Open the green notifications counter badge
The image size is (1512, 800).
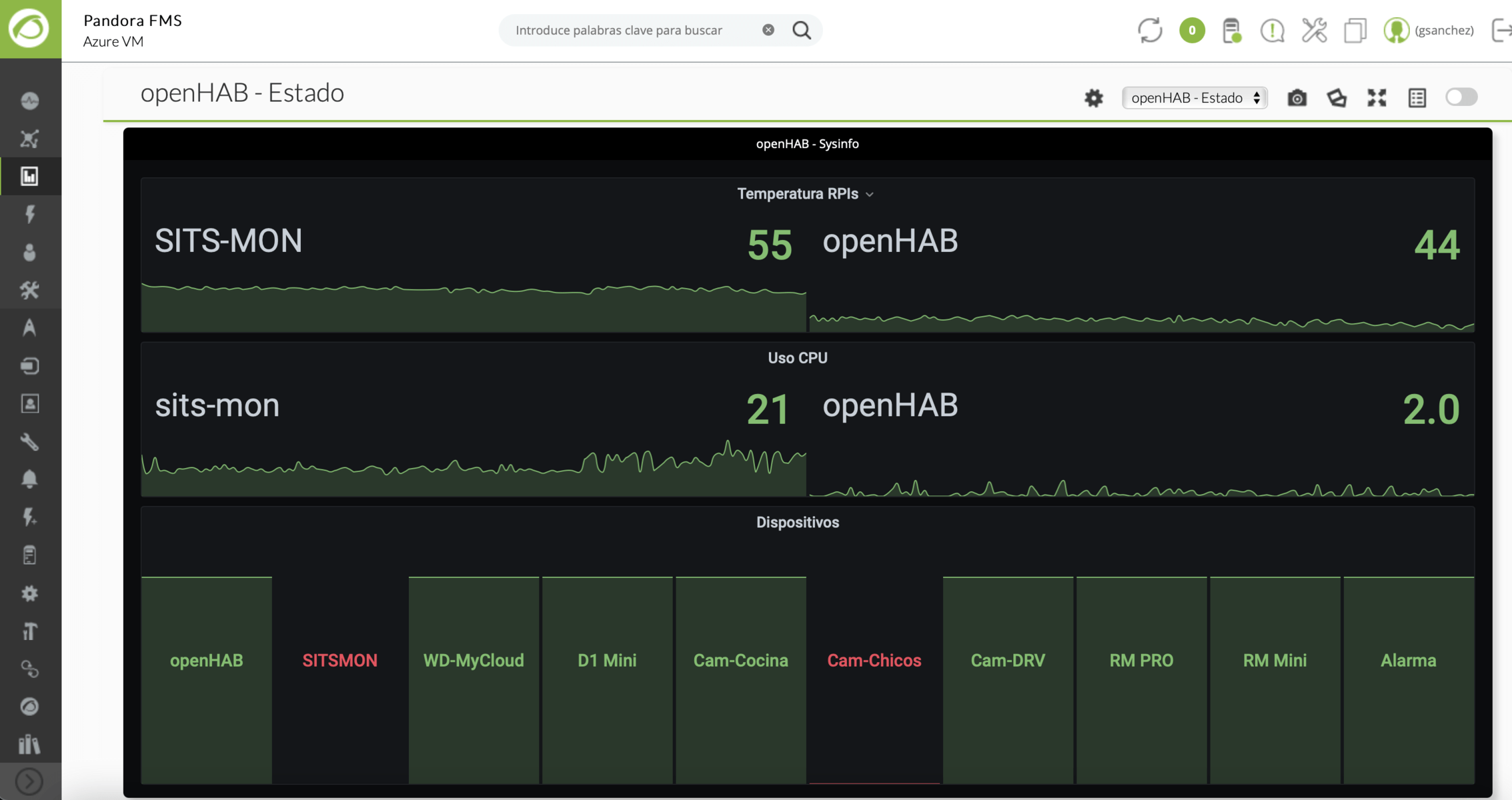[1192, 30]
